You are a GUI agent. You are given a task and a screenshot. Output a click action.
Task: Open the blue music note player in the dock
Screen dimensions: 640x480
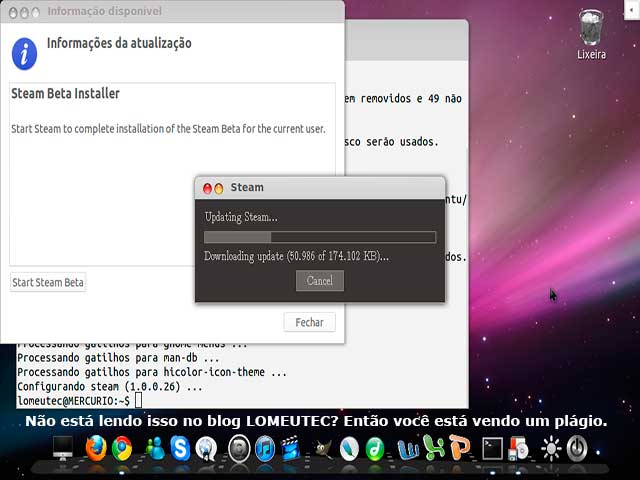265,449
